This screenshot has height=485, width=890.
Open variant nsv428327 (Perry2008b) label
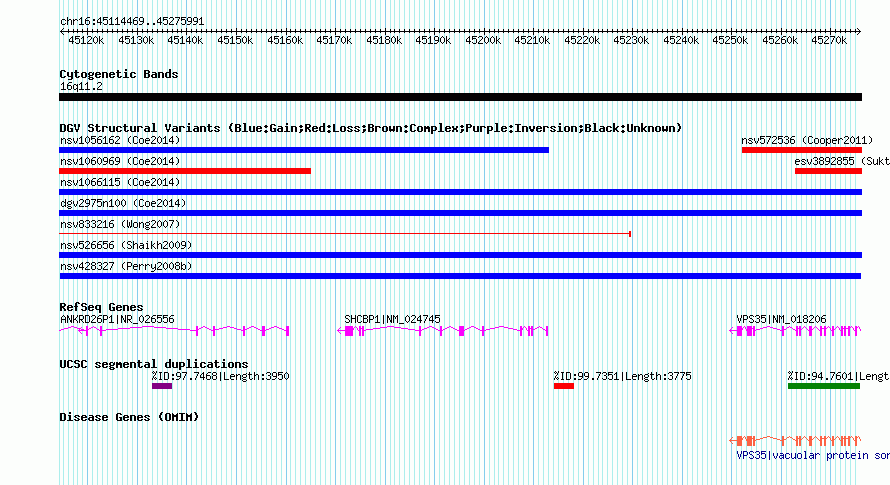pyautogui.click(x=126, y=266)
